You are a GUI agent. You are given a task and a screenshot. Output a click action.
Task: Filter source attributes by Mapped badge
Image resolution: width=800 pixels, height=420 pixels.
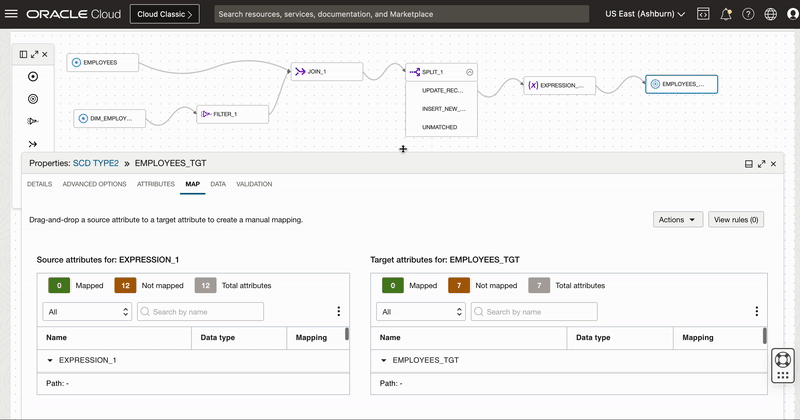[59, 285]
